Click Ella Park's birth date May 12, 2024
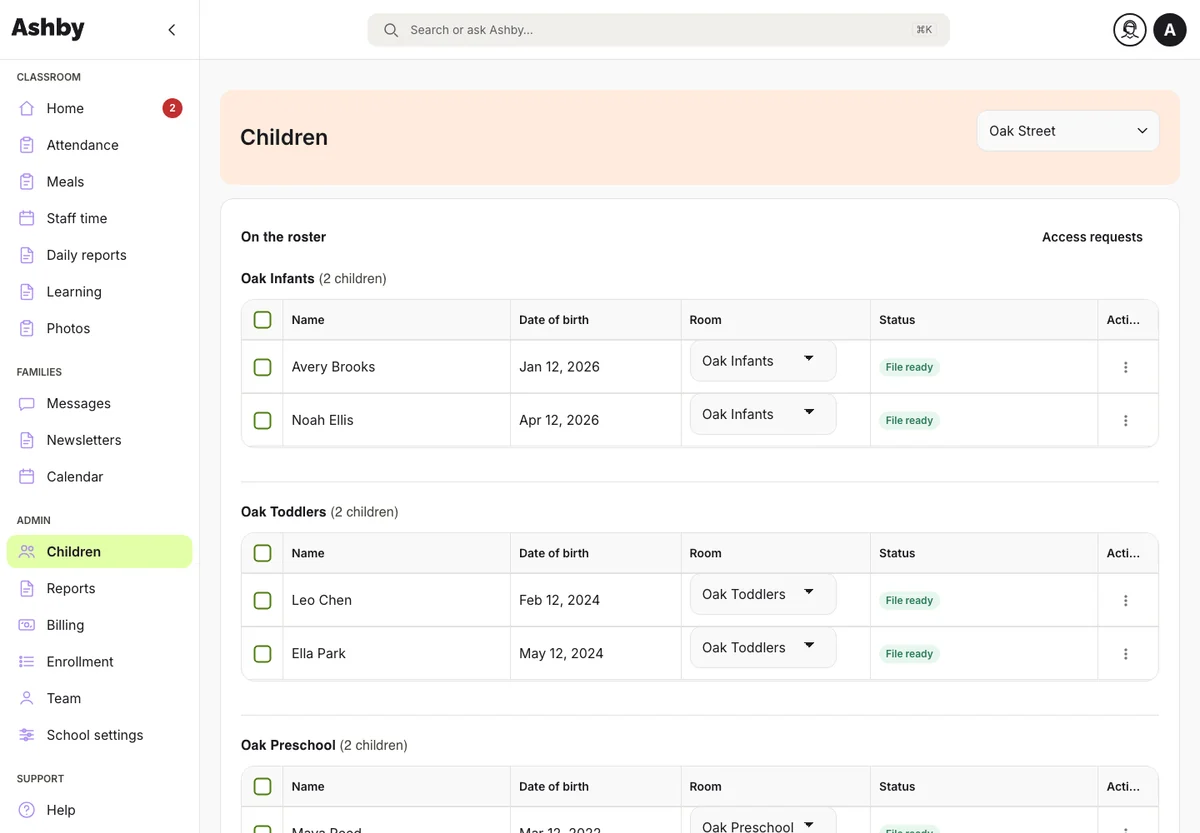The width and height of the screenshot is (1200, 833). 561,654
